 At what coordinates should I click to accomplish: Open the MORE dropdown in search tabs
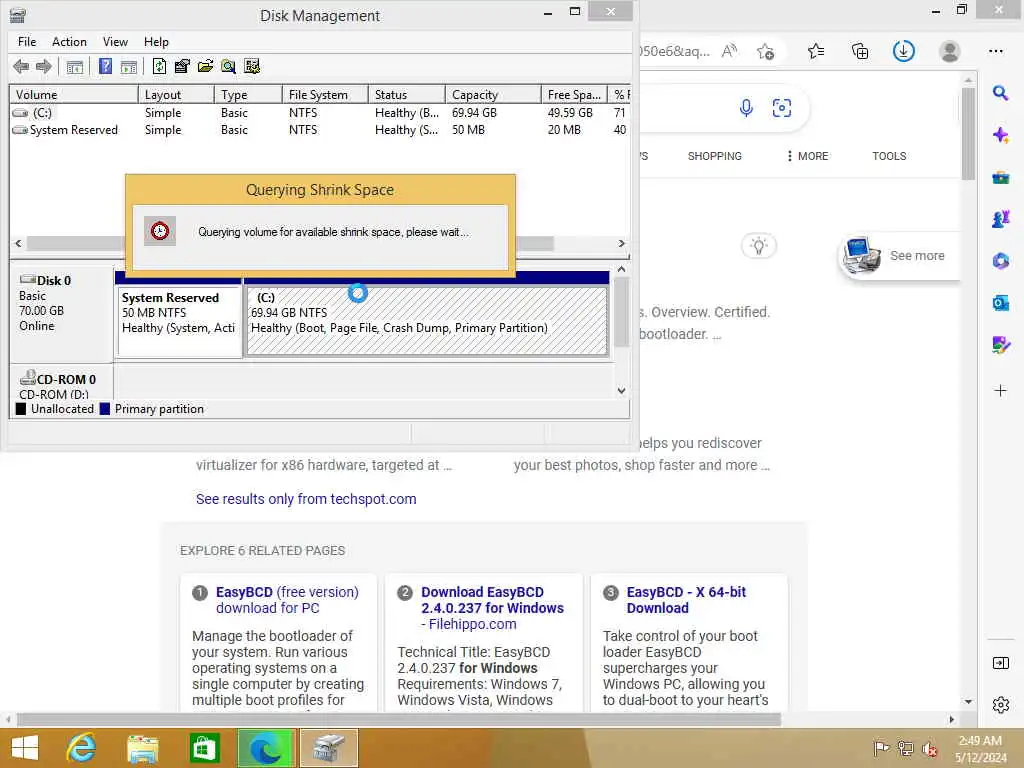808,156
